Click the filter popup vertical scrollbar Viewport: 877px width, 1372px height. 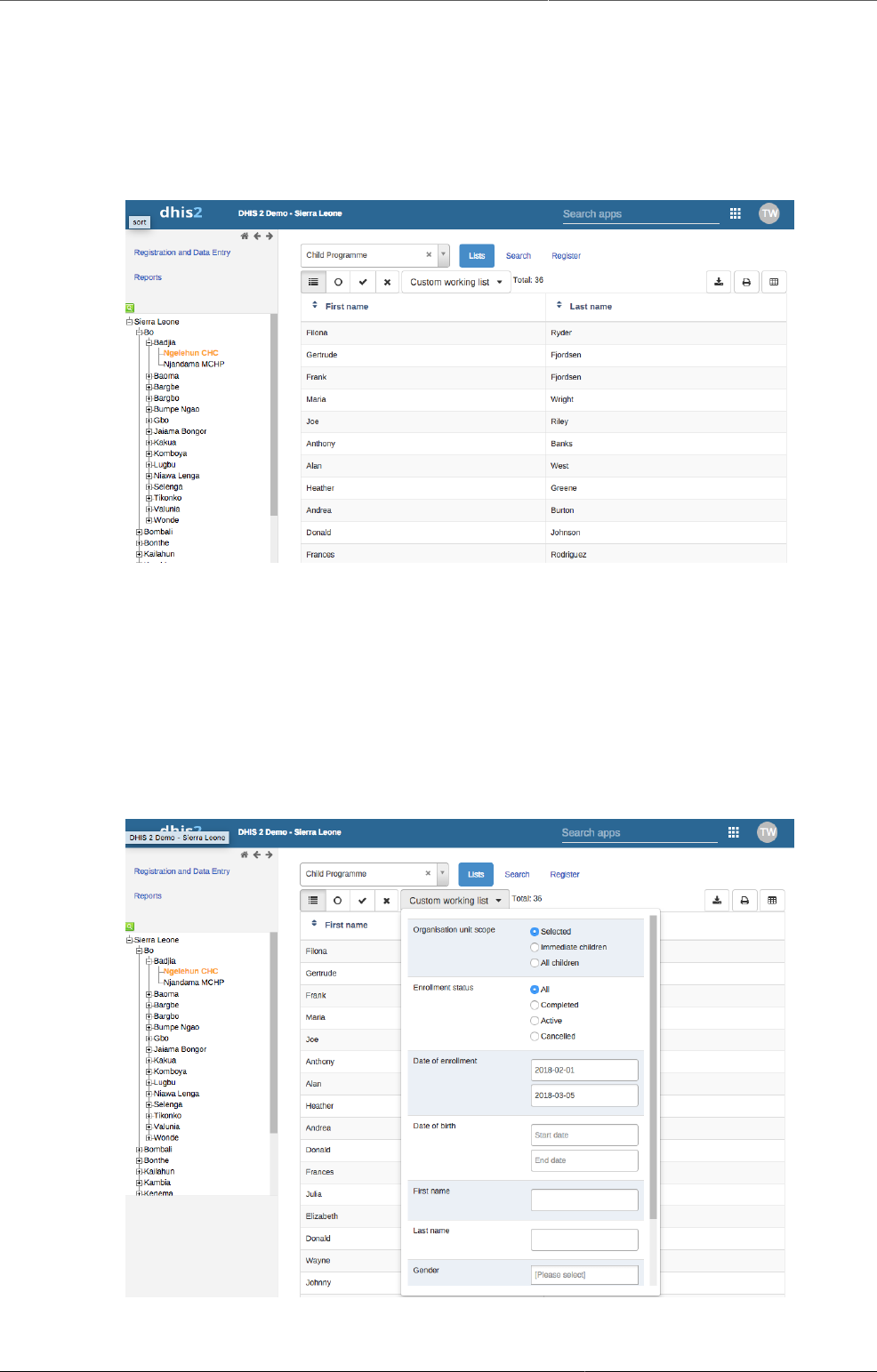coord(654,1067)
